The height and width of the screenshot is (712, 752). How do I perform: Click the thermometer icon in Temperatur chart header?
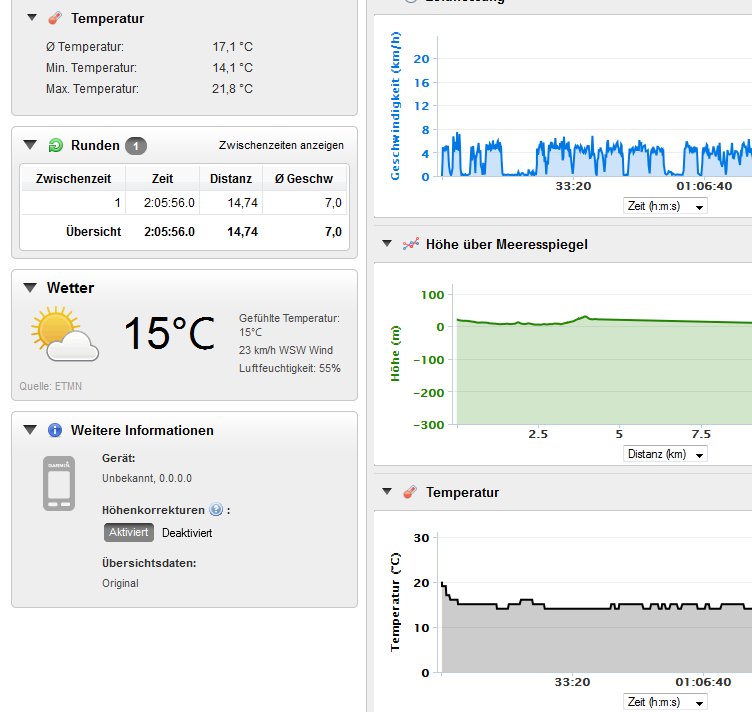(409, 493)
